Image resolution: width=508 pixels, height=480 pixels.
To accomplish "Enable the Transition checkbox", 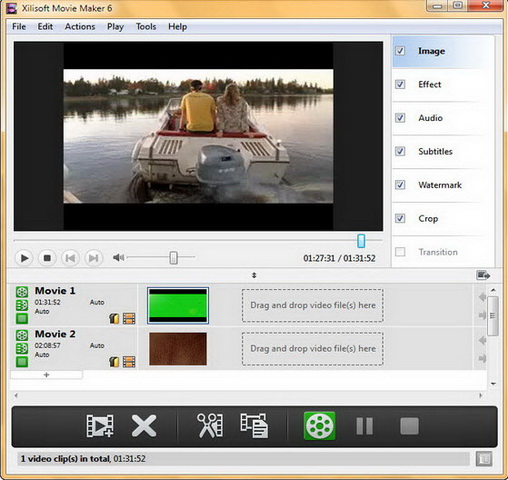I will pyautogui.click(x=400, y=252).
